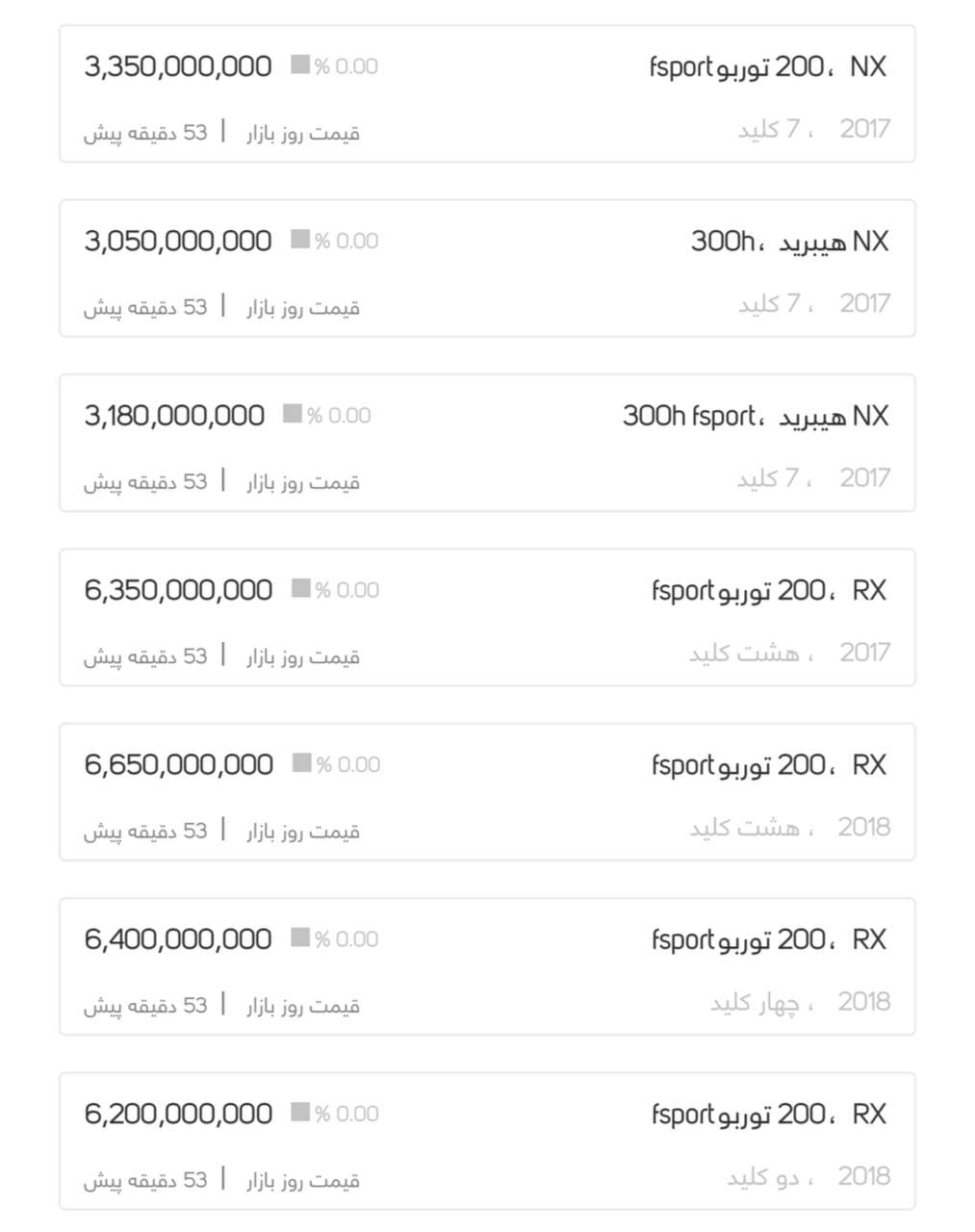
Task: Open the NX hybrid 300h listing title
Action: 789,242
